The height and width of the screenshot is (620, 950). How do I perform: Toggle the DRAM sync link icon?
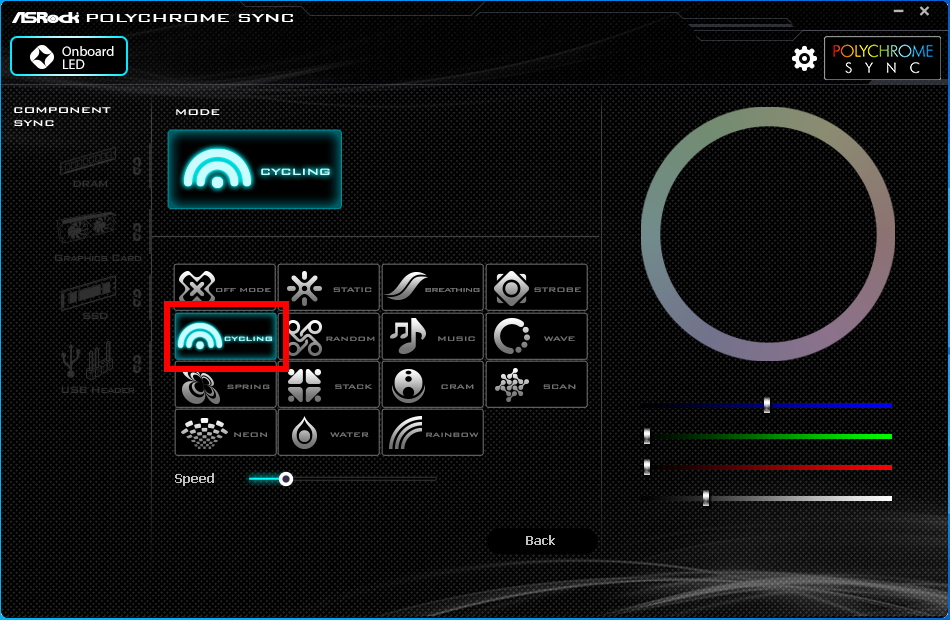[x=138, y=165]
